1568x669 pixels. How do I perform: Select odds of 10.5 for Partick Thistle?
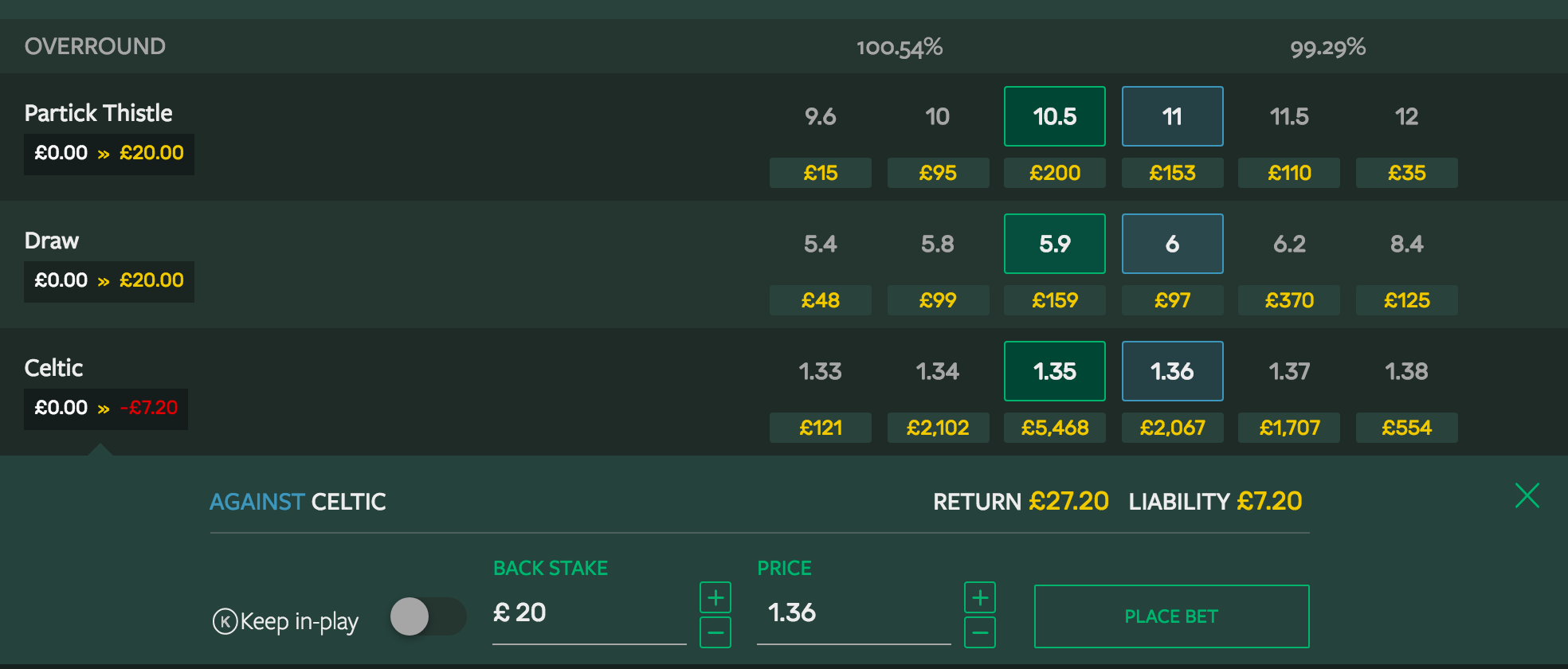click(1054, 116)
